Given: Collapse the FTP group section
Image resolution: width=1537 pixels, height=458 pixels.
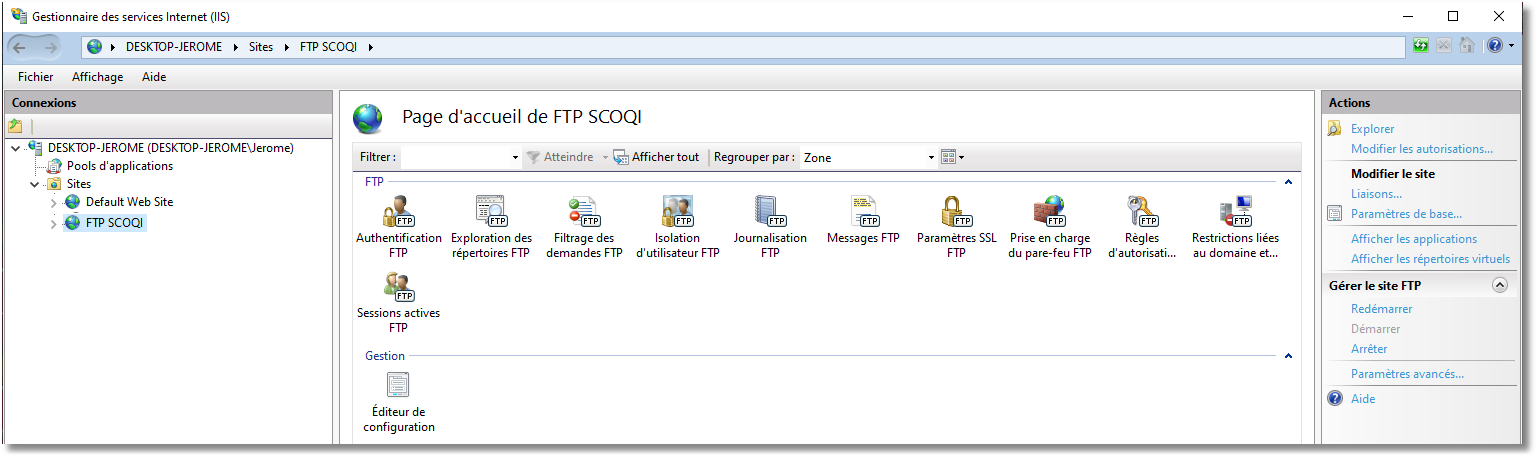Looking at the screenshot, I should pyautogui.click(x=1288, y=182).
